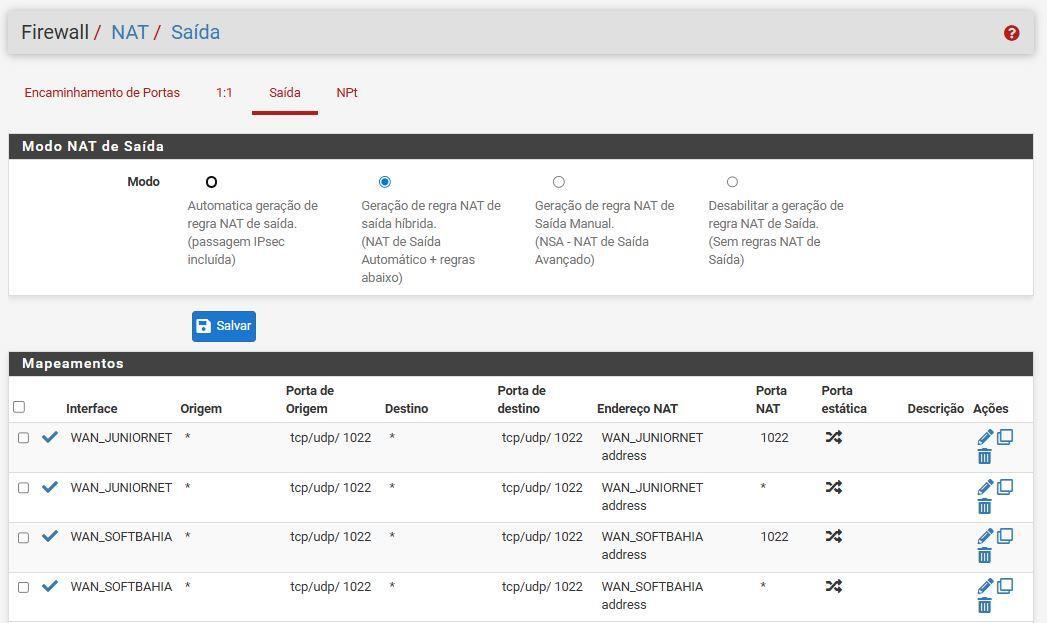The height and width of the screenshot is (623, 1047).
Task: Check the select-all checkbox in mappings header
Action: pos(19,407)
